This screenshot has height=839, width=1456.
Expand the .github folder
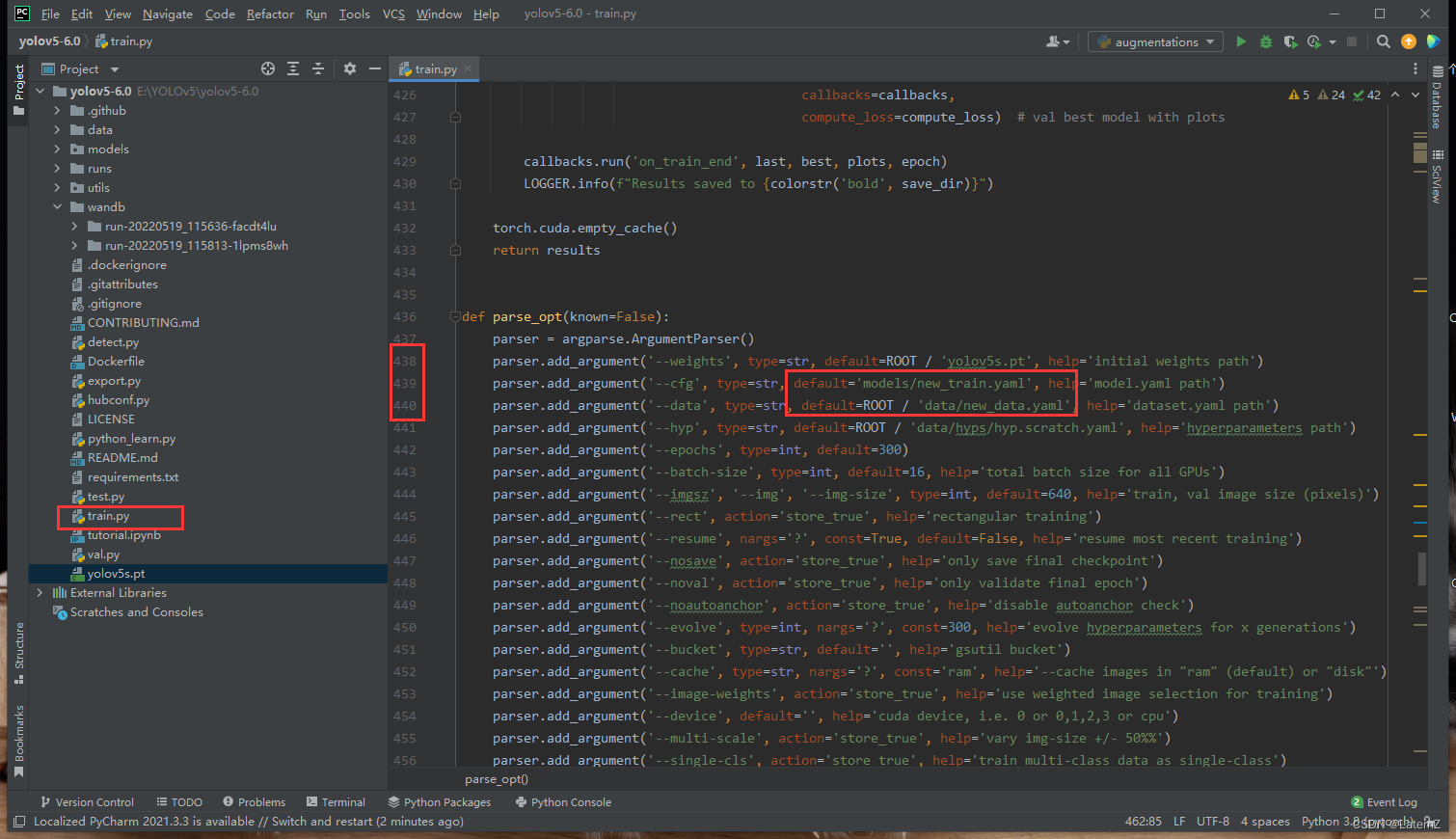pos(57,111)
